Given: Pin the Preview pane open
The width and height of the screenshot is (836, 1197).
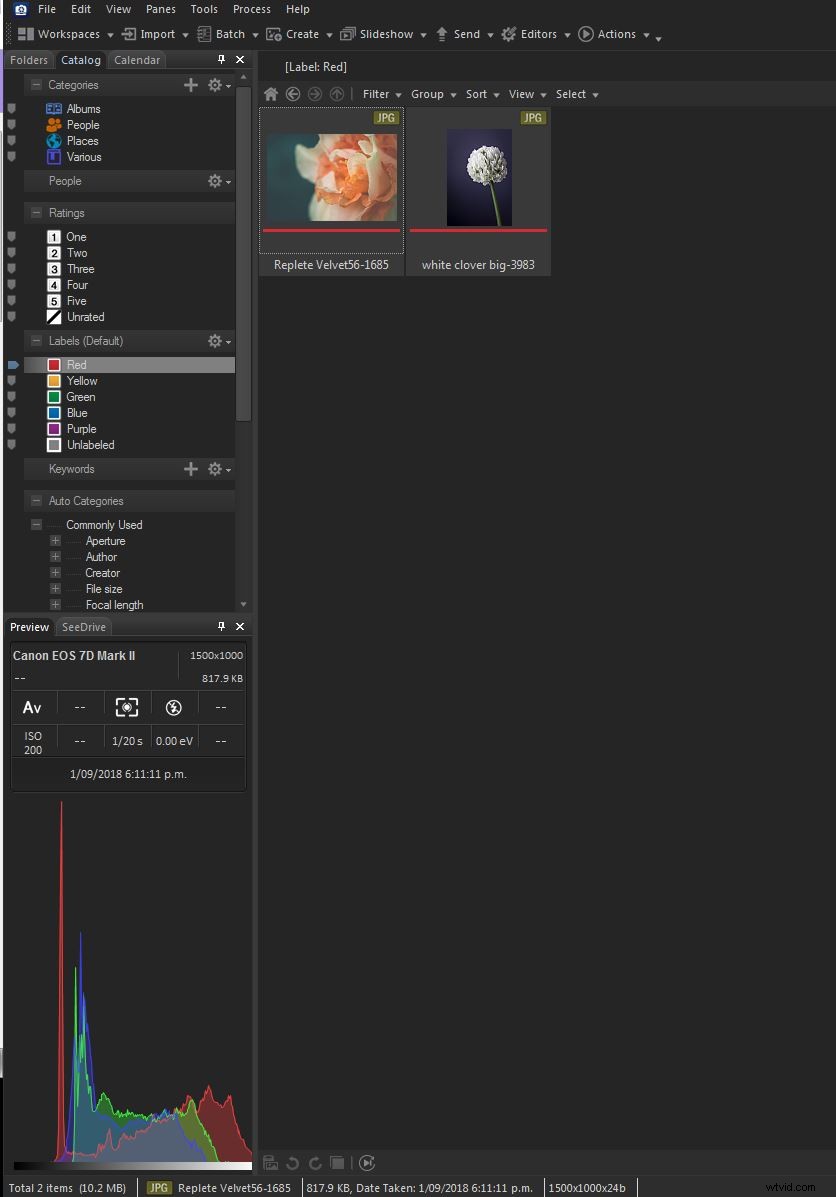Looking at the screenshot, I should [221, 627].
